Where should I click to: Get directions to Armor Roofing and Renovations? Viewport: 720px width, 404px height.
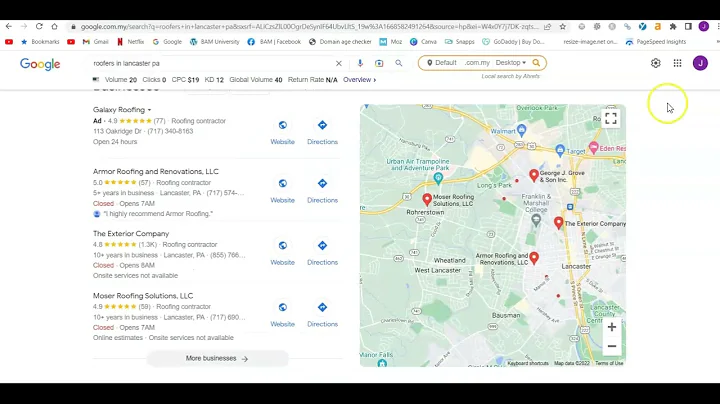point(322,183)
